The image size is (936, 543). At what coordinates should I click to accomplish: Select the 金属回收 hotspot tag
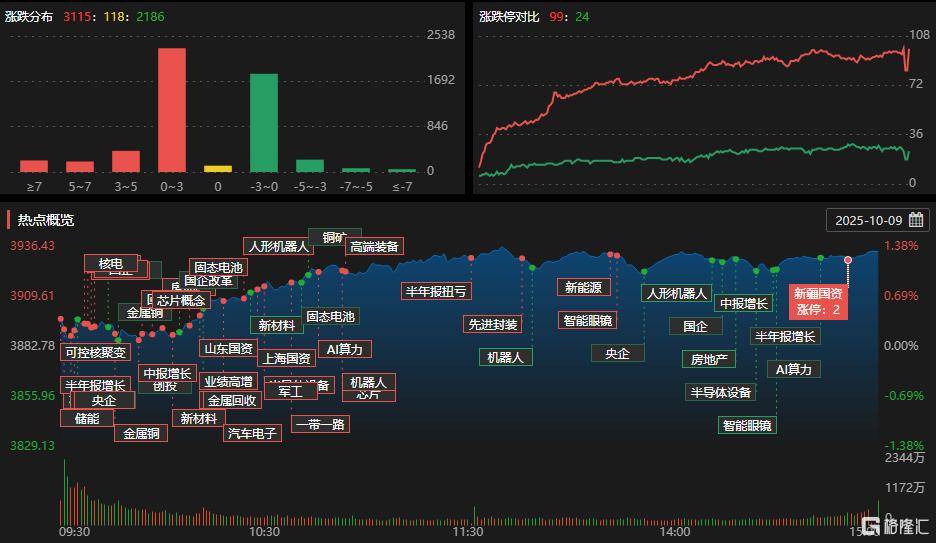point(232,400)
